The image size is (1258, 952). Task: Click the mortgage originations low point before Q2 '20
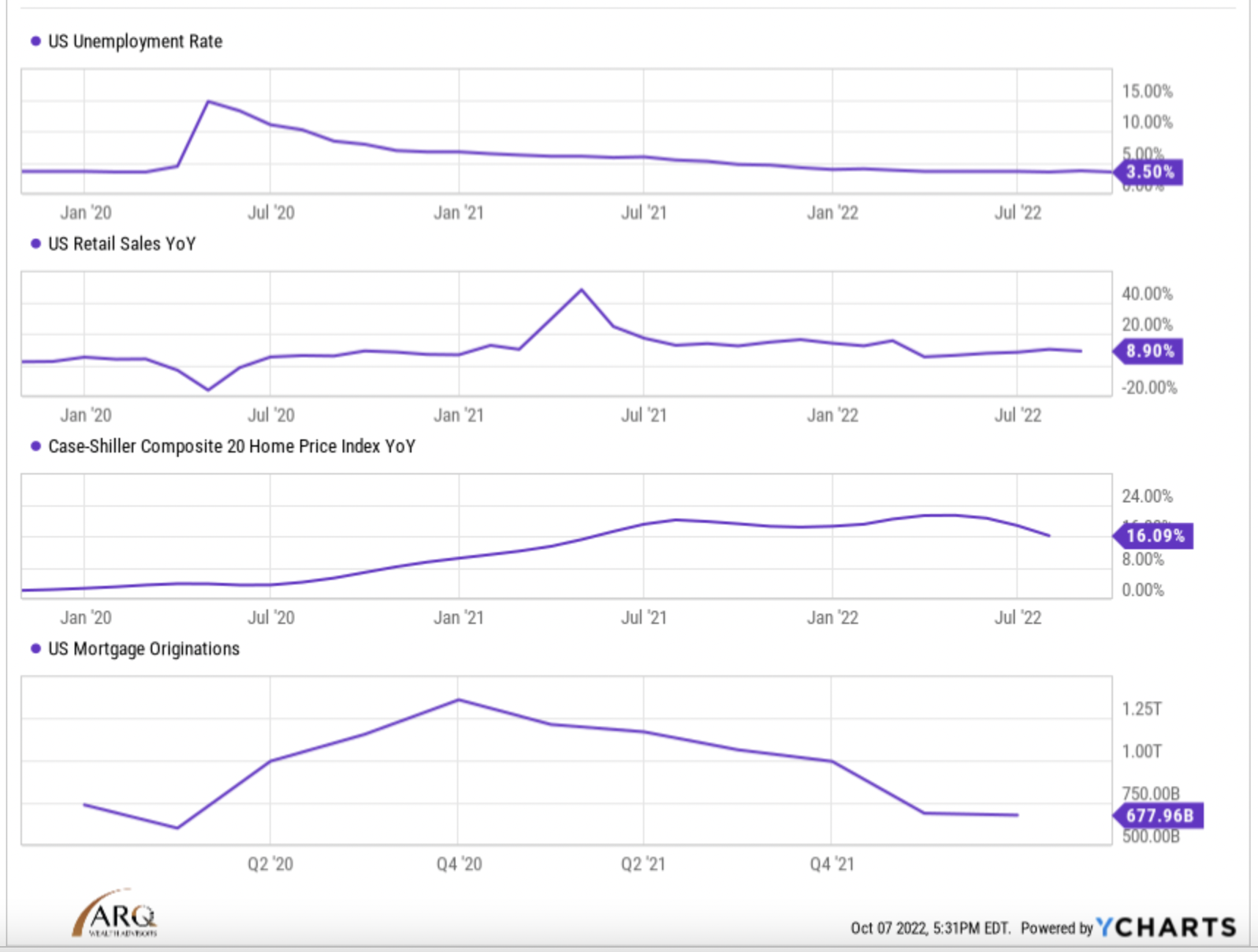pyautogui.click(x=177, y=828)
